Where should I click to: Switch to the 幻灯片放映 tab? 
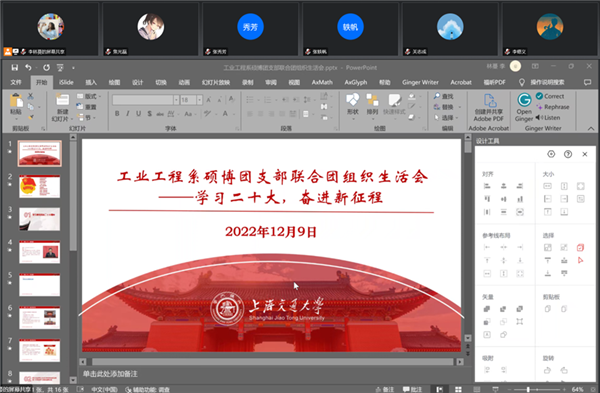coord(216,82)
